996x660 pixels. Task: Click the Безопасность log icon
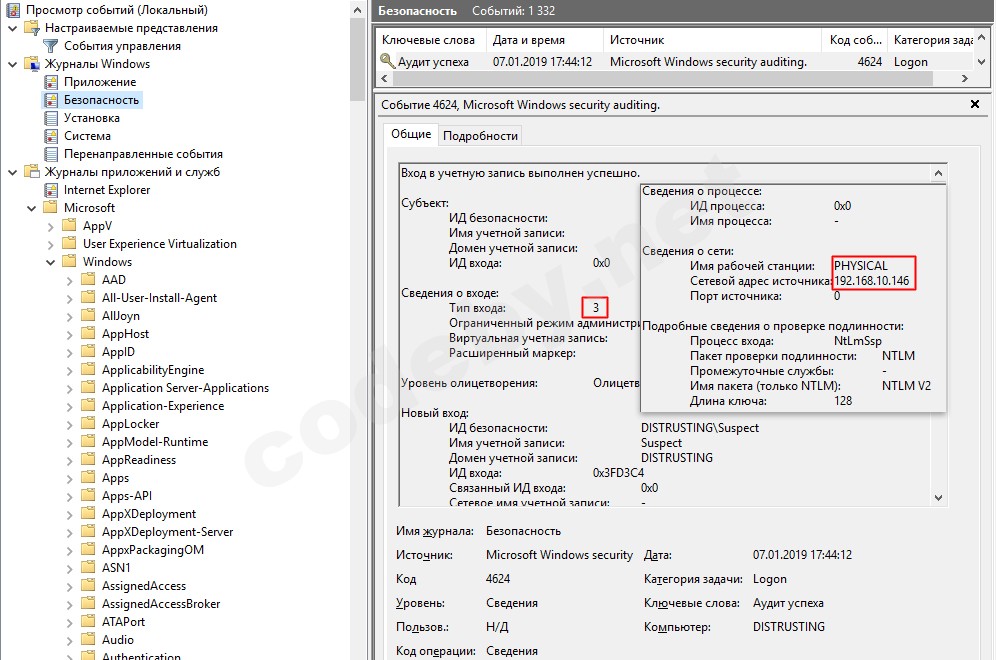tap(51, 100)
